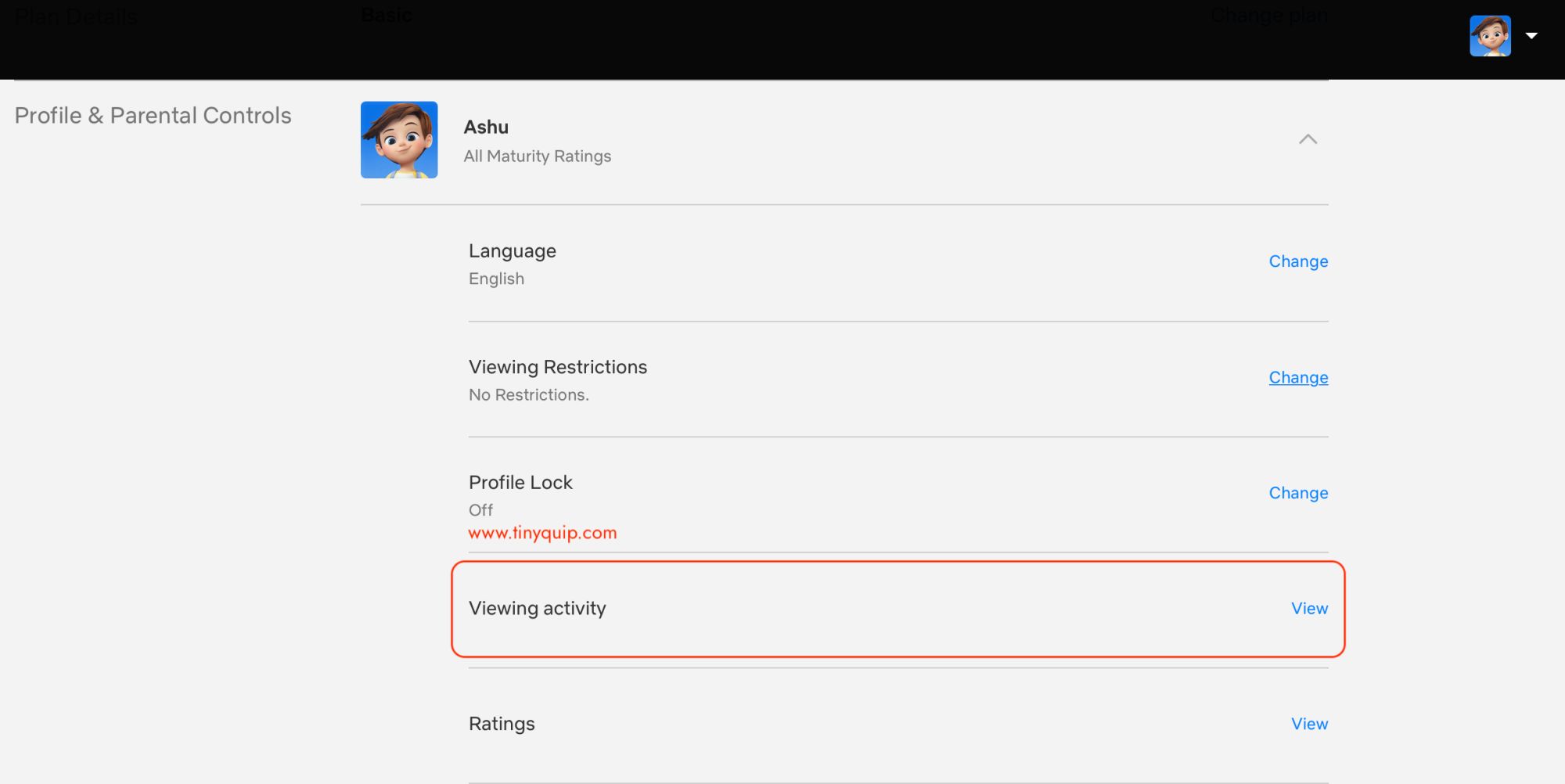This screenshot has width=1565, height=784.
Task: Click the Plan Details heading
Action: 75,16
